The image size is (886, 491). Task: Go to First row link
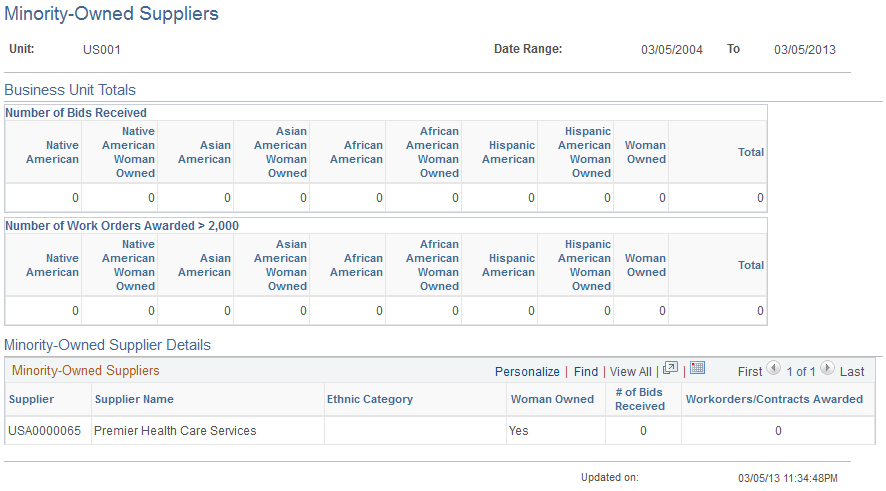point(750,372)
